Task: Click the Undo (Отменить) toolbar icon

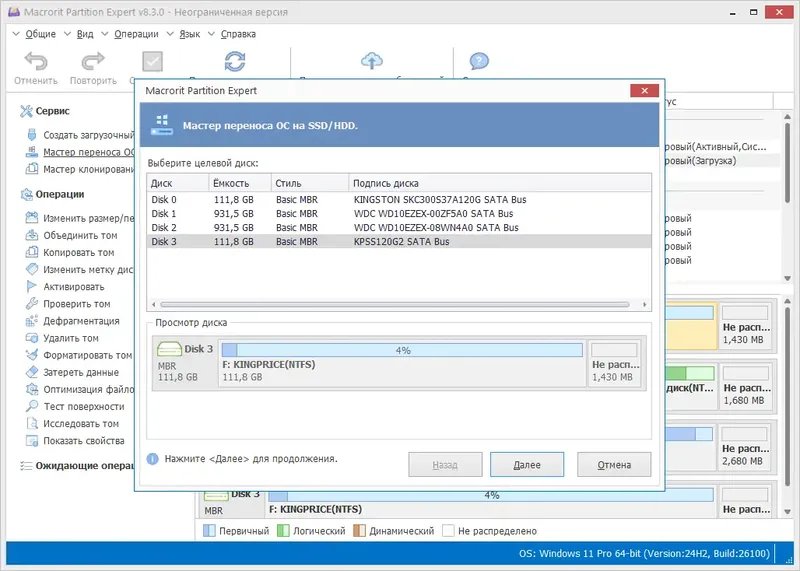Action: pos(36,61)
